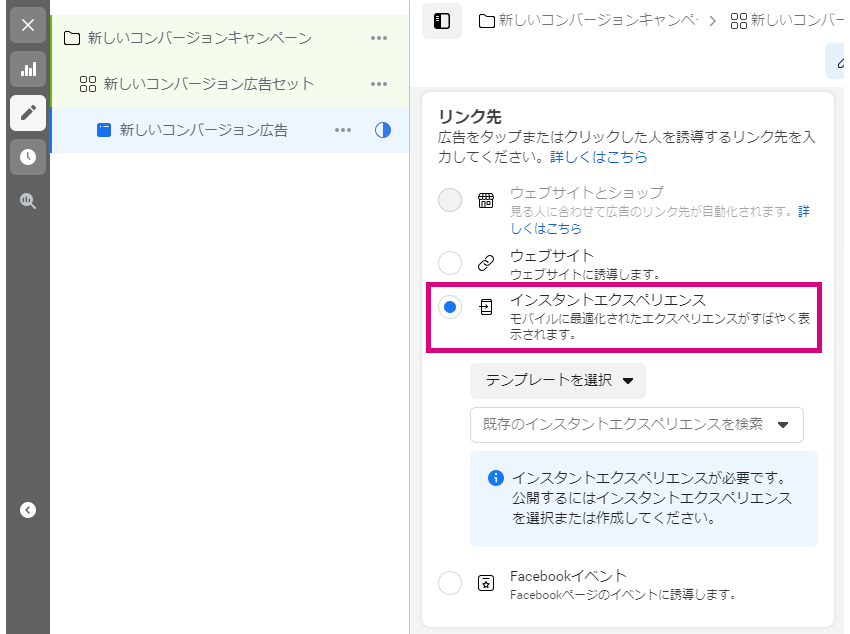Select the pencil edit icon in sidebar
The image size is (850, 634).
coord(28,113)
